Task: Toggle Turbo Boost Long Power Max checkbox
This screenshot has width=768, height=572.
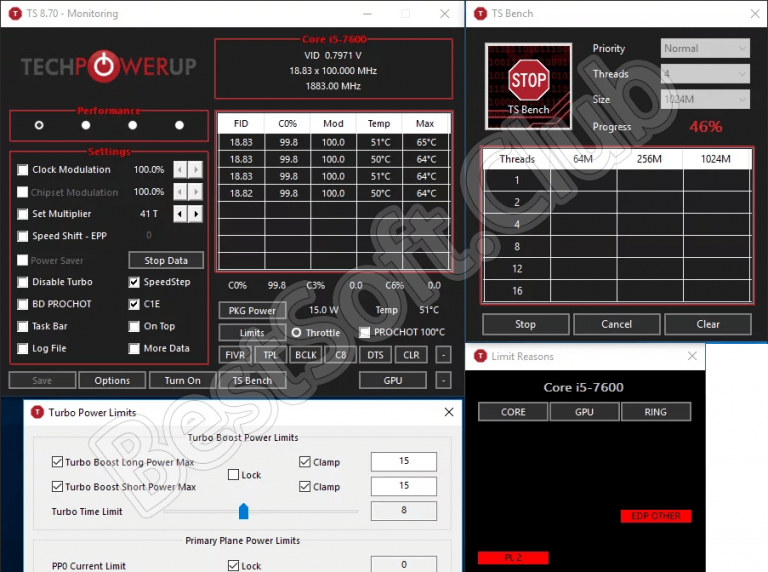Action: (57, 462)
